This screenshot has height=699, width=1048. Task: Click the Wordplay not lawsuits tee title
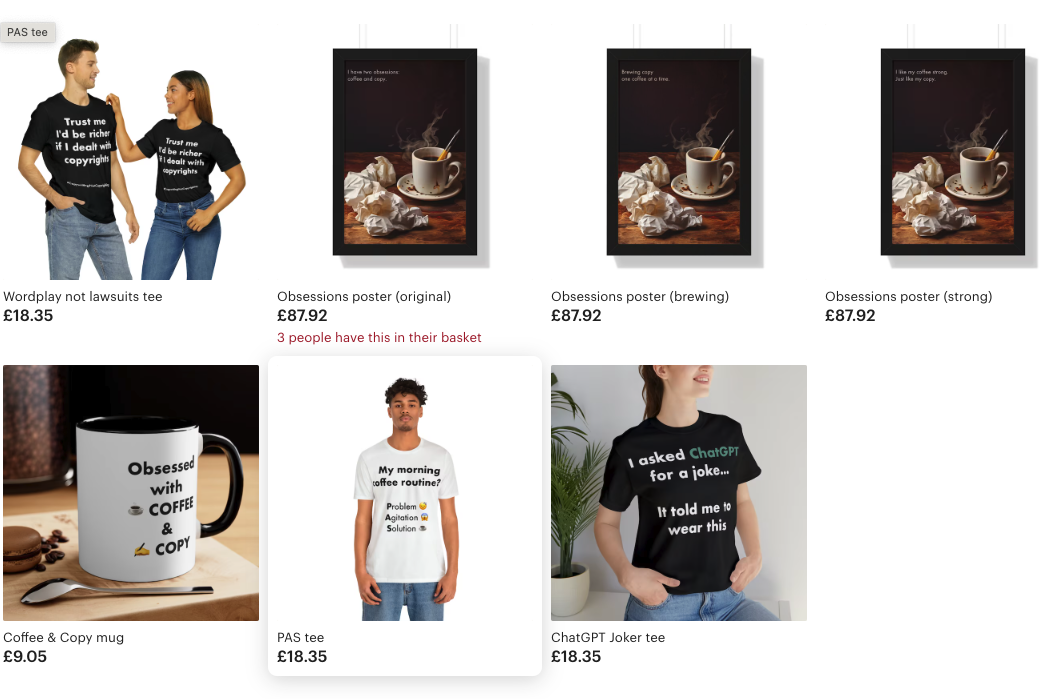click(83, 297)
